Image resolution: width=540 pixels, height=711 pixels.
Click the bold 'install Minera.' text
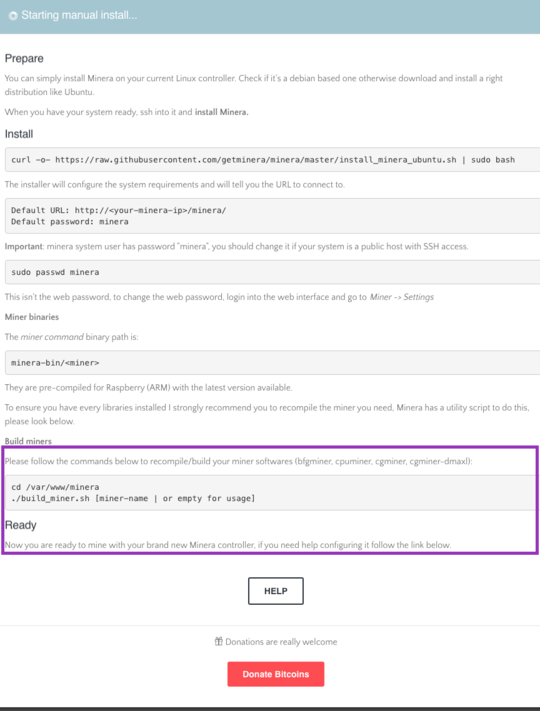pos(222,112)
